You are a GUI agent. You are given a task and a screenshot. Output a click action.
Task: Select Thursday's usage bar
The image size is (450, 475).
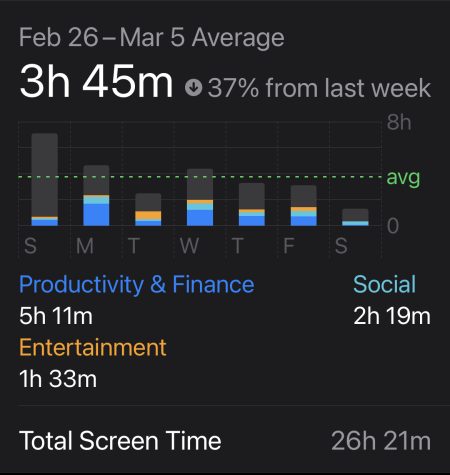(252, 205)
